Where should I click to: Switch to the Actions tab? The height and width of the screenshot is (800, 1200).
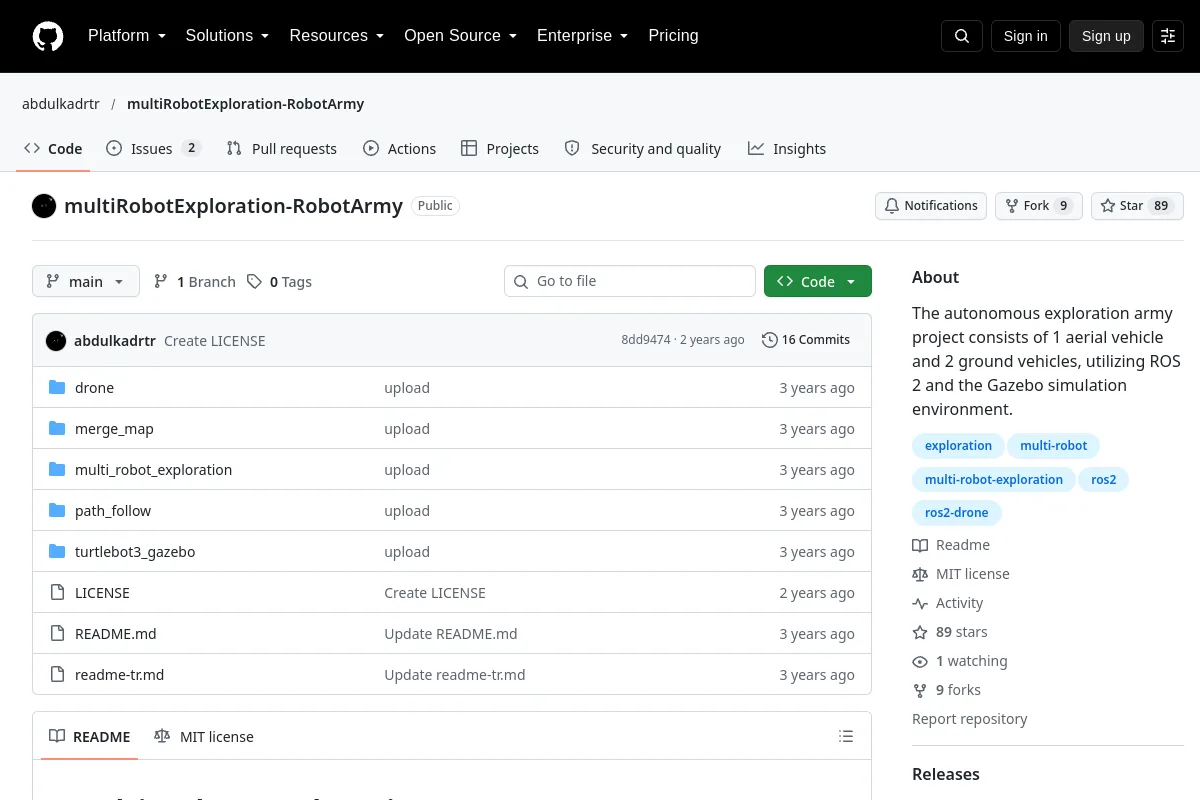click(x=400, y=149)
